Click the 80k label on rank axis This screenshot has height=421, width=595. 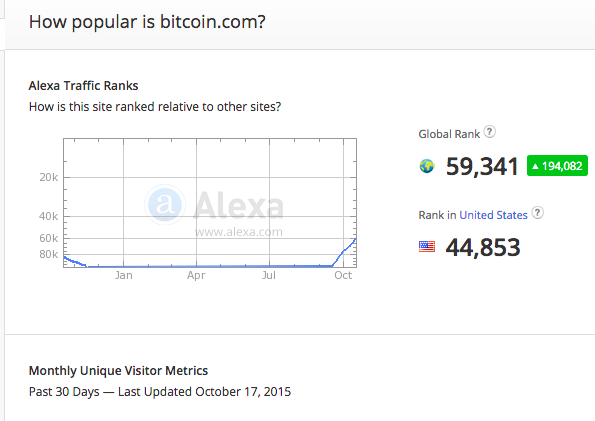click(49, 254)
